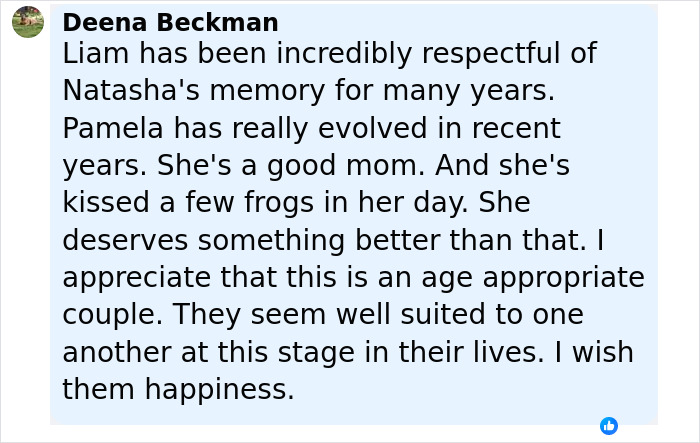This screenshot has height=443, width=700.
Task: Click the Deena Beckman author name
Action: click(x=171, y=22)
